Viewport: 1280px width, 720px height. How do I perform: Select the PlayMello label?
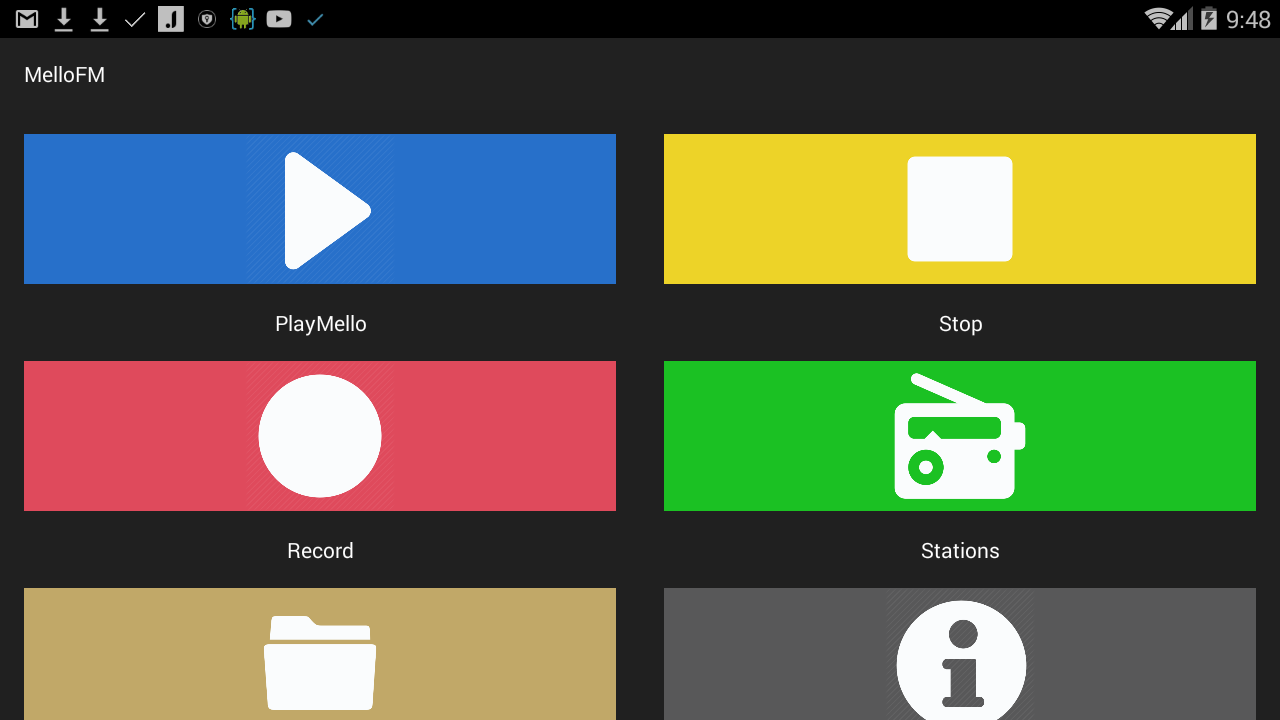[321, 324]
